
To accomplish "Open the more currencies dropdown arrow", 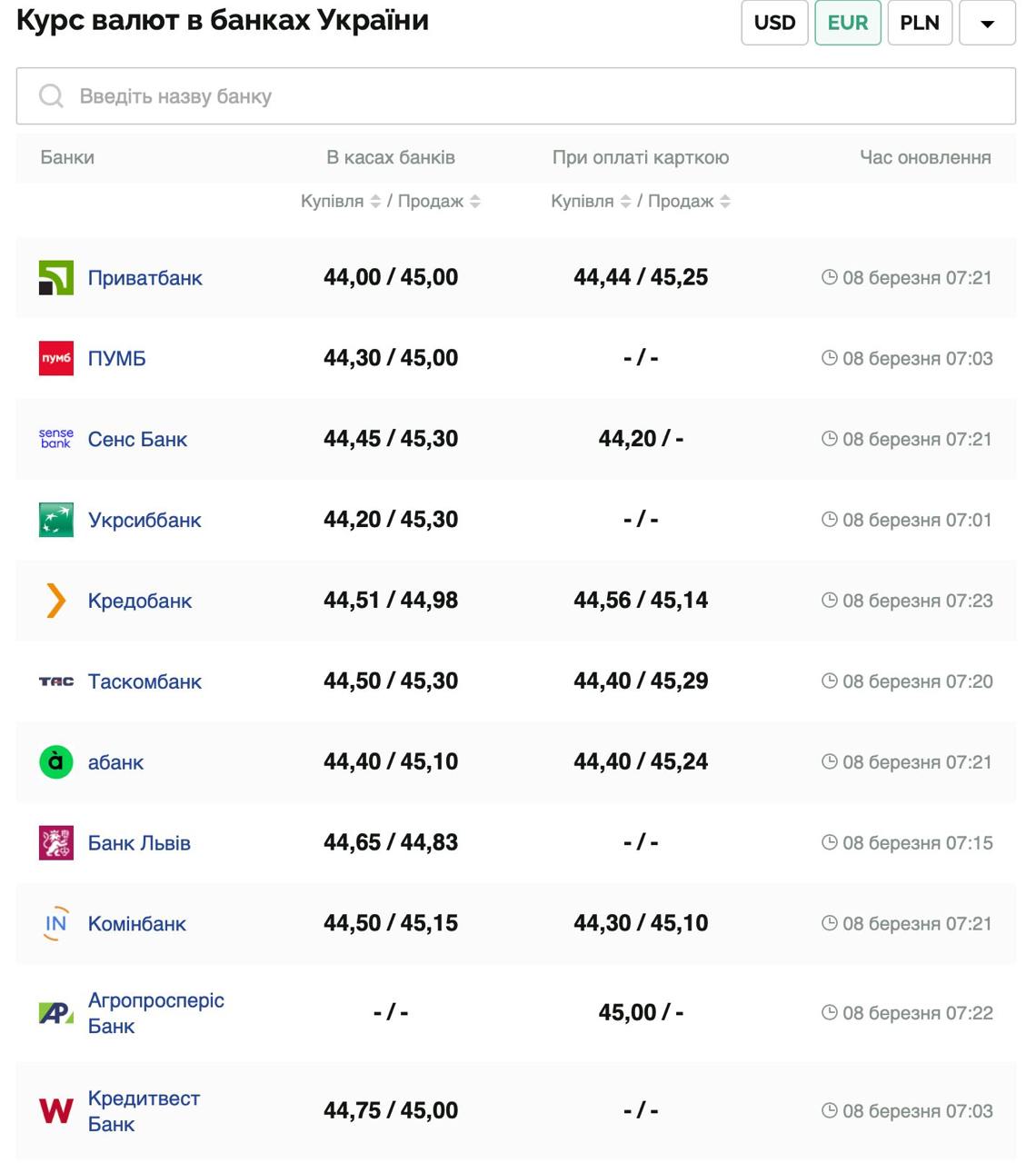I will tap(987, 23).
